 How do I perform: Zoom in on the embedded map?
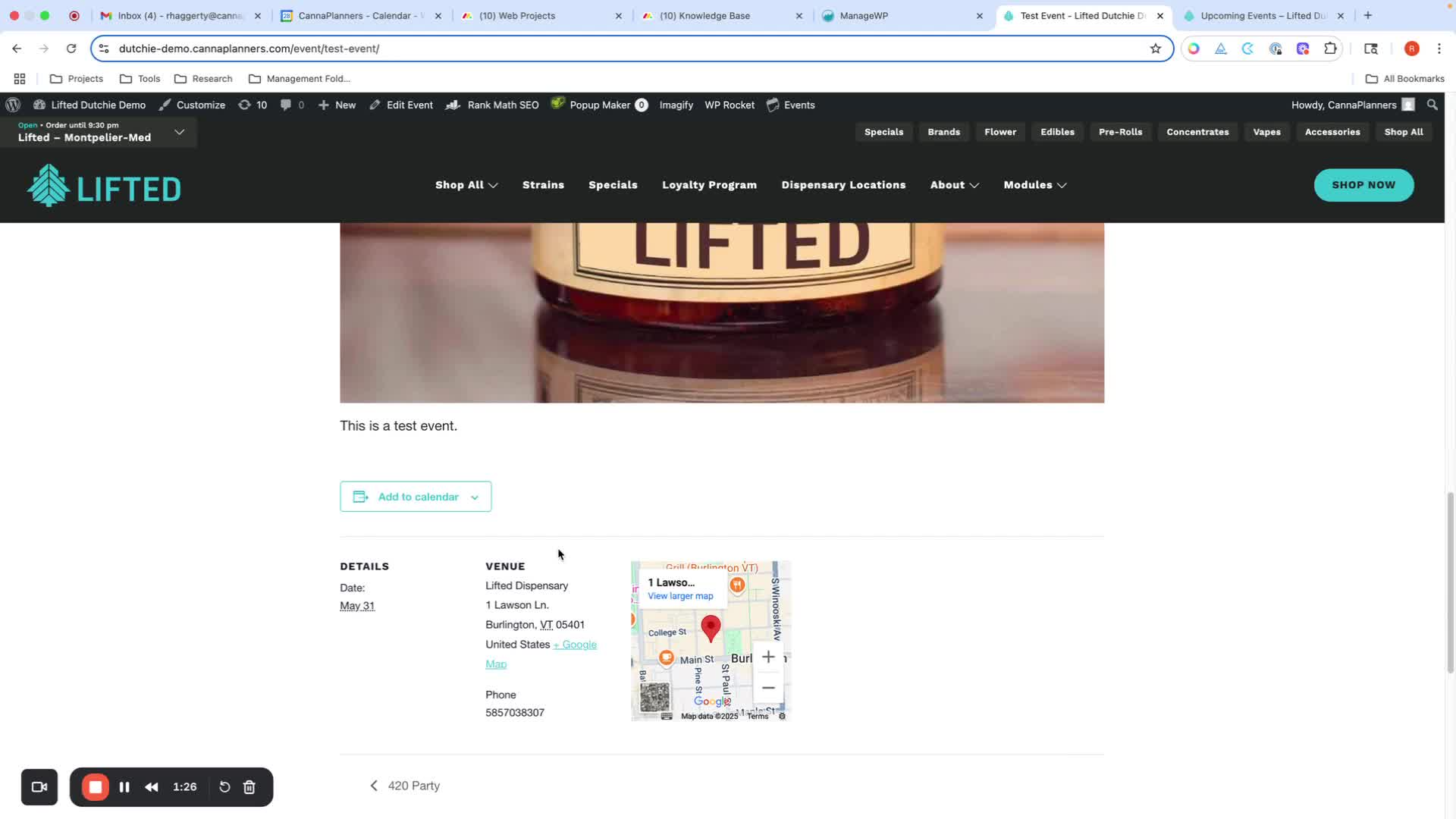(767, 657)
